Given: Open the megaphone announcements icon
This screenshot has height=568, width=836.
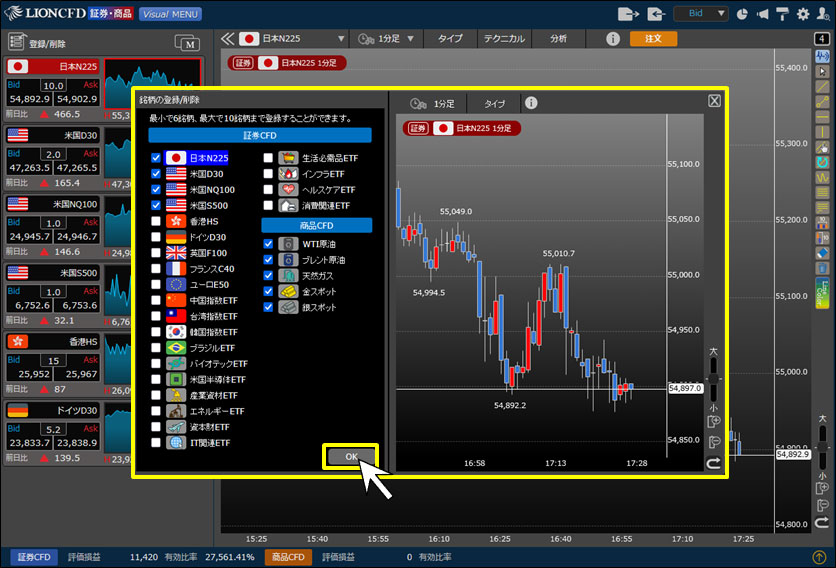Looking at the screenshot, I should point(761,14).
